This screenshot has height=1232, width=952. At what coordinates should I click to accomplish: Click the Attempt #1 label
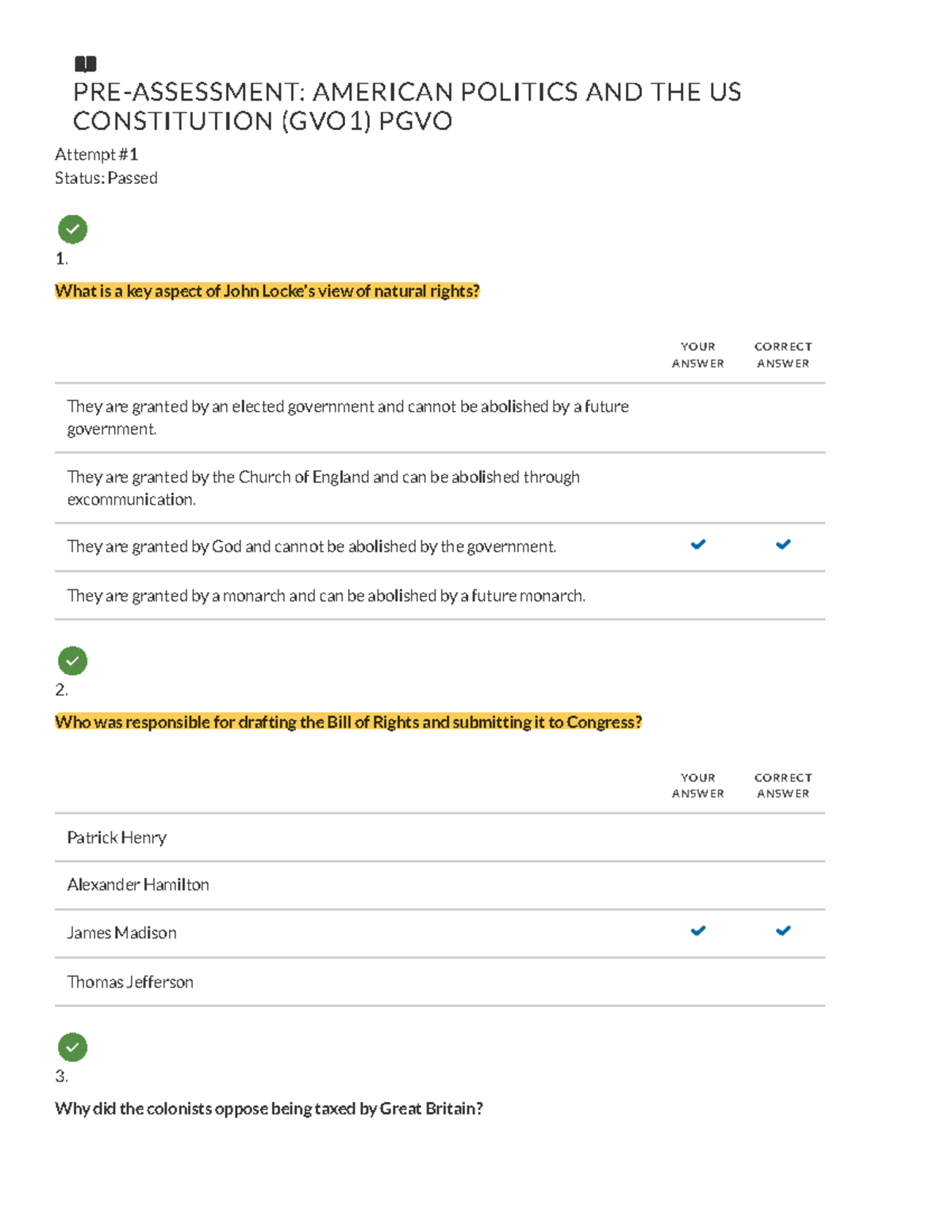pyautogui.click(x=96, y=154)
